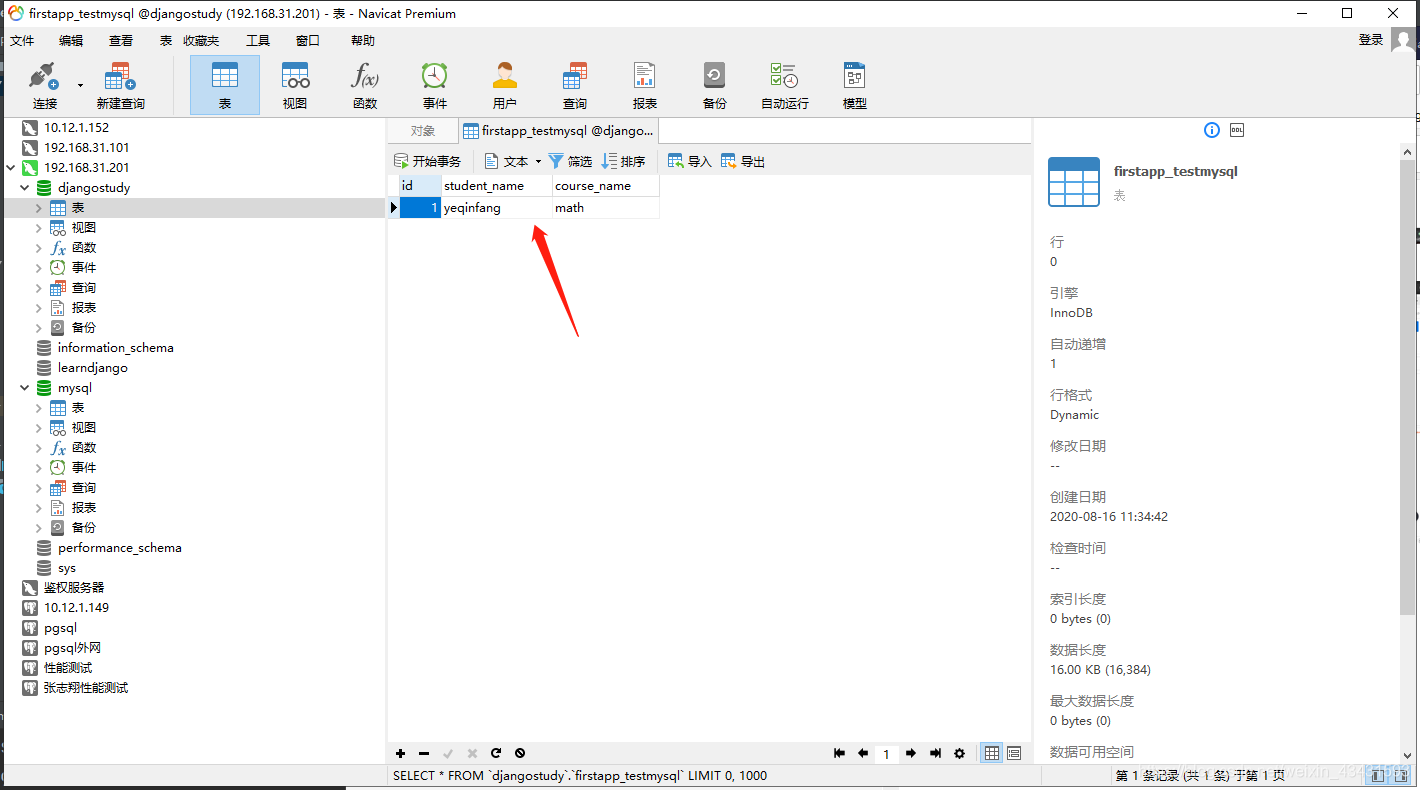Screen dimensions: 1420x790
Task: Select connection 192.168.31.101
Action: tap(87, 148)
